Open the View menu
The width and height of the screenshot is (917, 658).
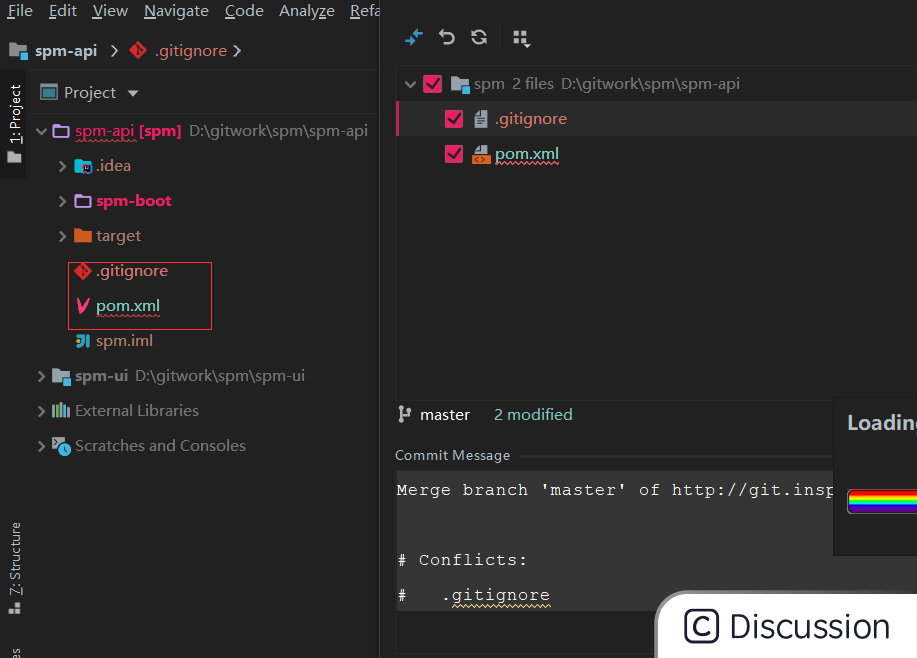click(110, 11)
